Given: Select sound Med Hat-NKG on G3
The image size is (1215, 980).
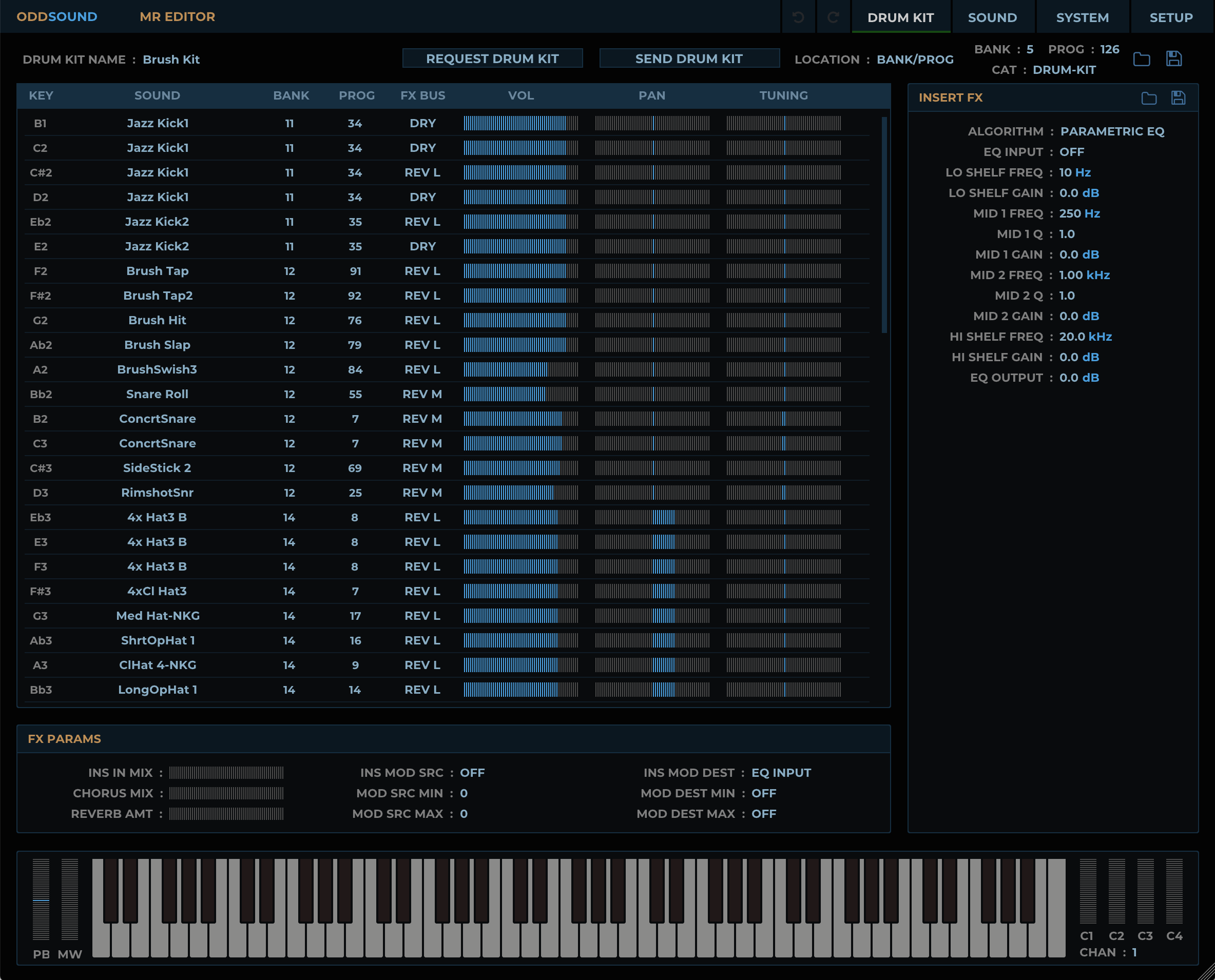Looking at the screenshot, I should (158, 616).
